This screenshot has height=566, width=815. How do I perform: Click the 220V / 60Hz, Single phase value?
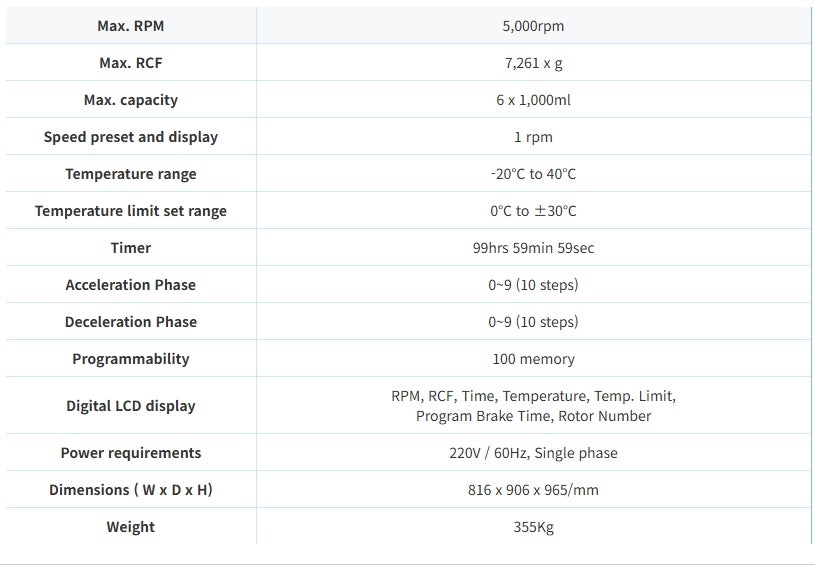tap(533, 453)
